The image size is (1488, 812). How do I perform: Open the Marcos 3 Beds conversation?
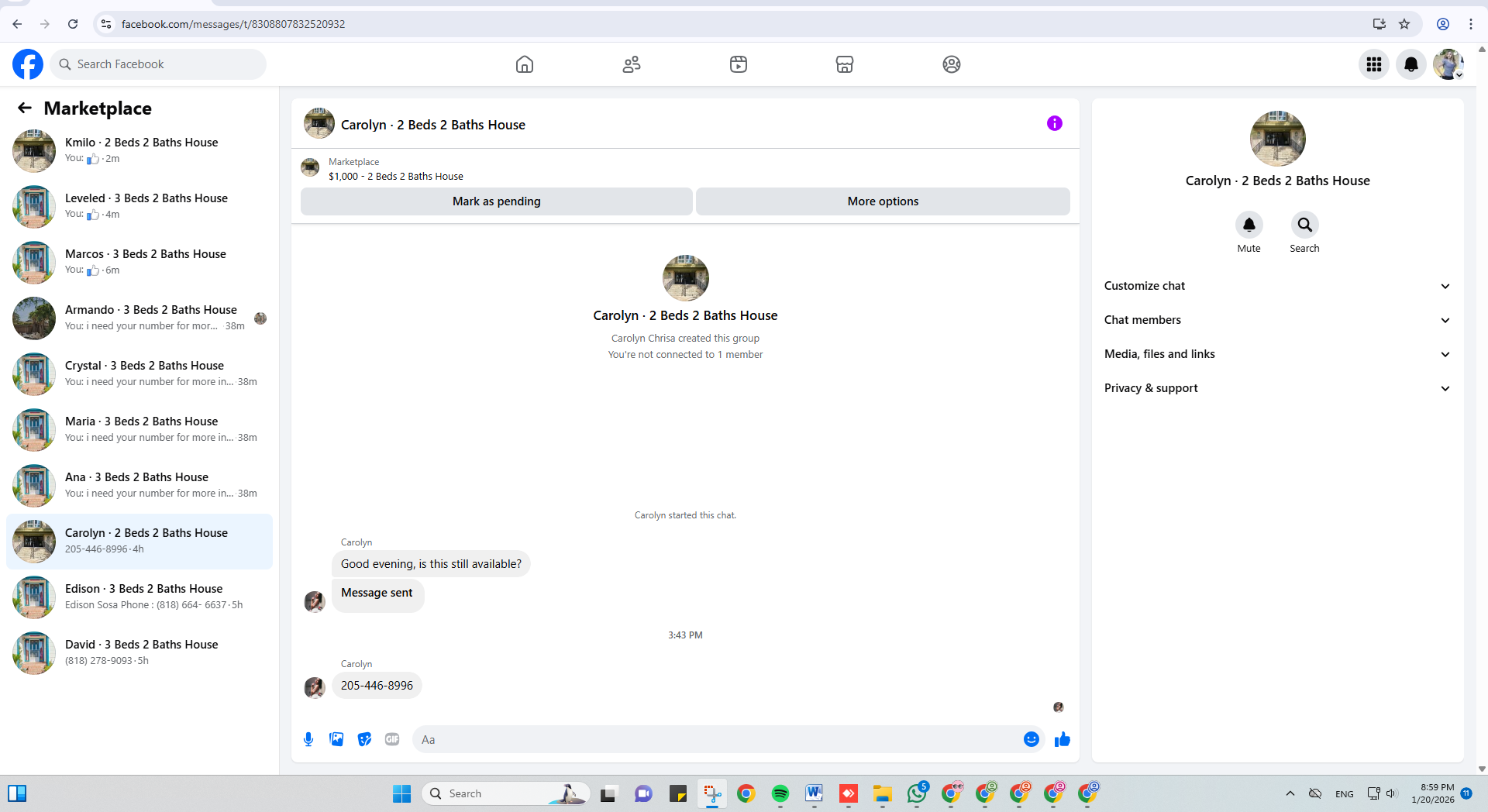click(139, 263)
